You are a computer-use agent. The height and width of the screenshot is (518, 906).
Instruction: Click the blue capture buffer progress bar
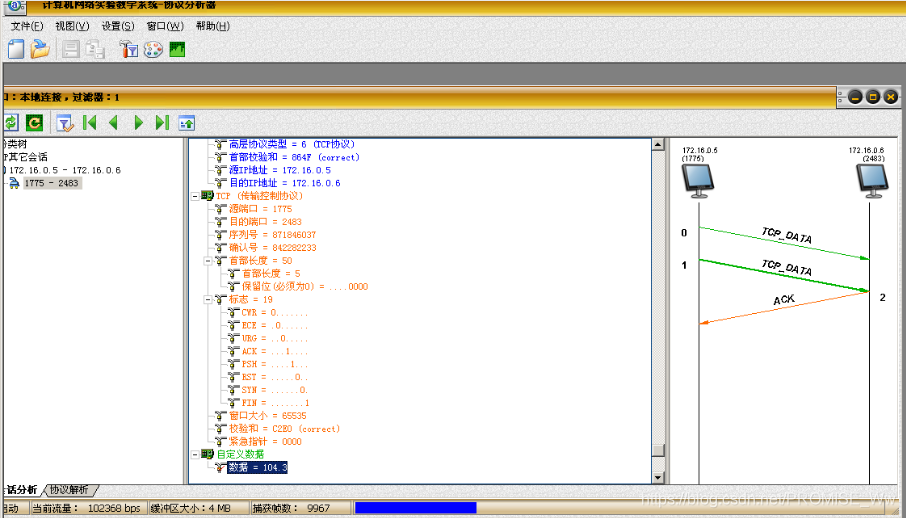(415, 508)
